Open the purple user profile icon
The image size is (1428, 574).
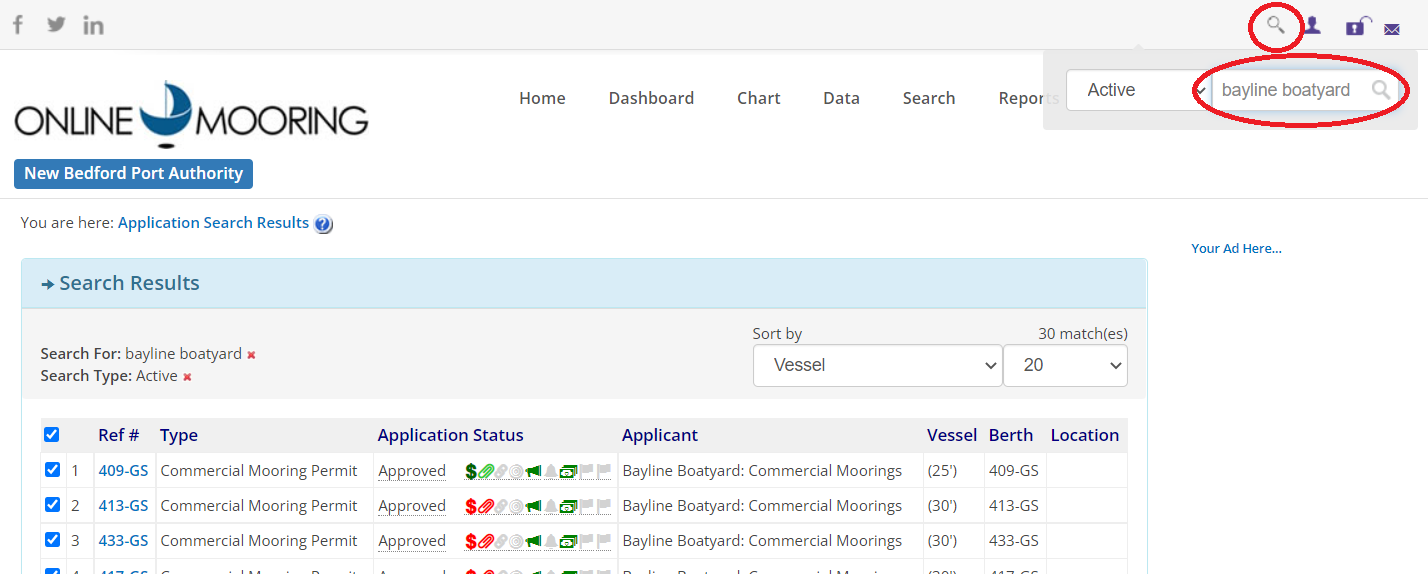[1312, 26]
